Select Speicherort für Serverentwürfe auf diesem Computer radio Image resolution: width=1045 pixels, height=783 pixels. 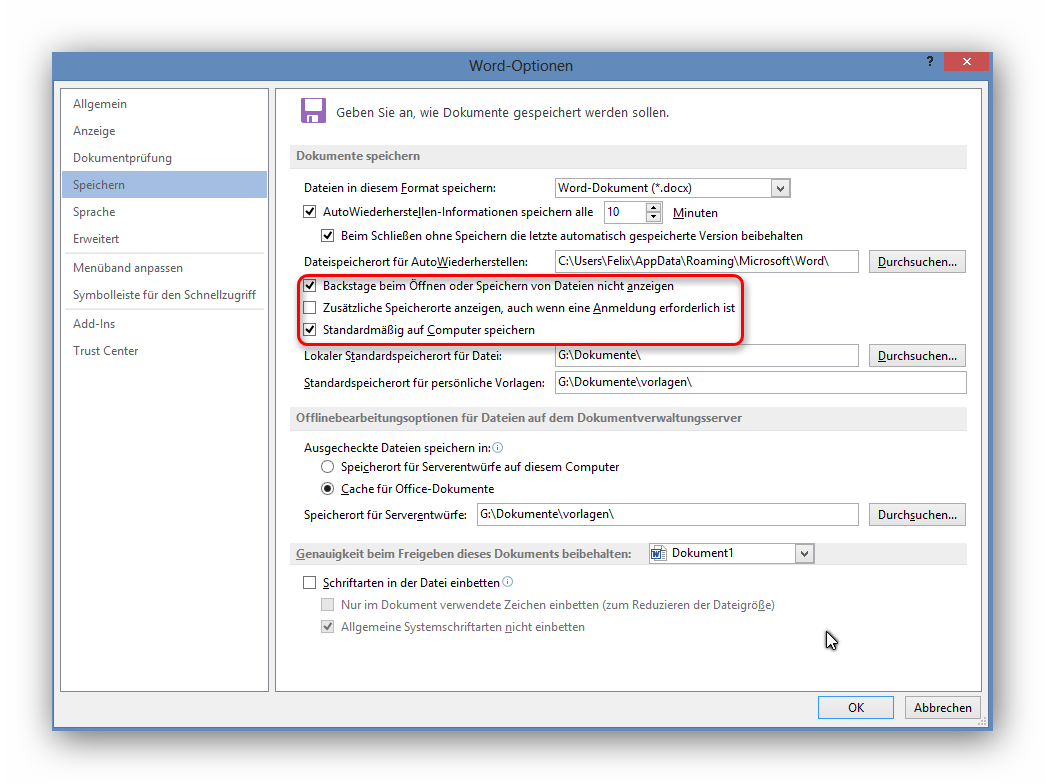coord(327,466)
